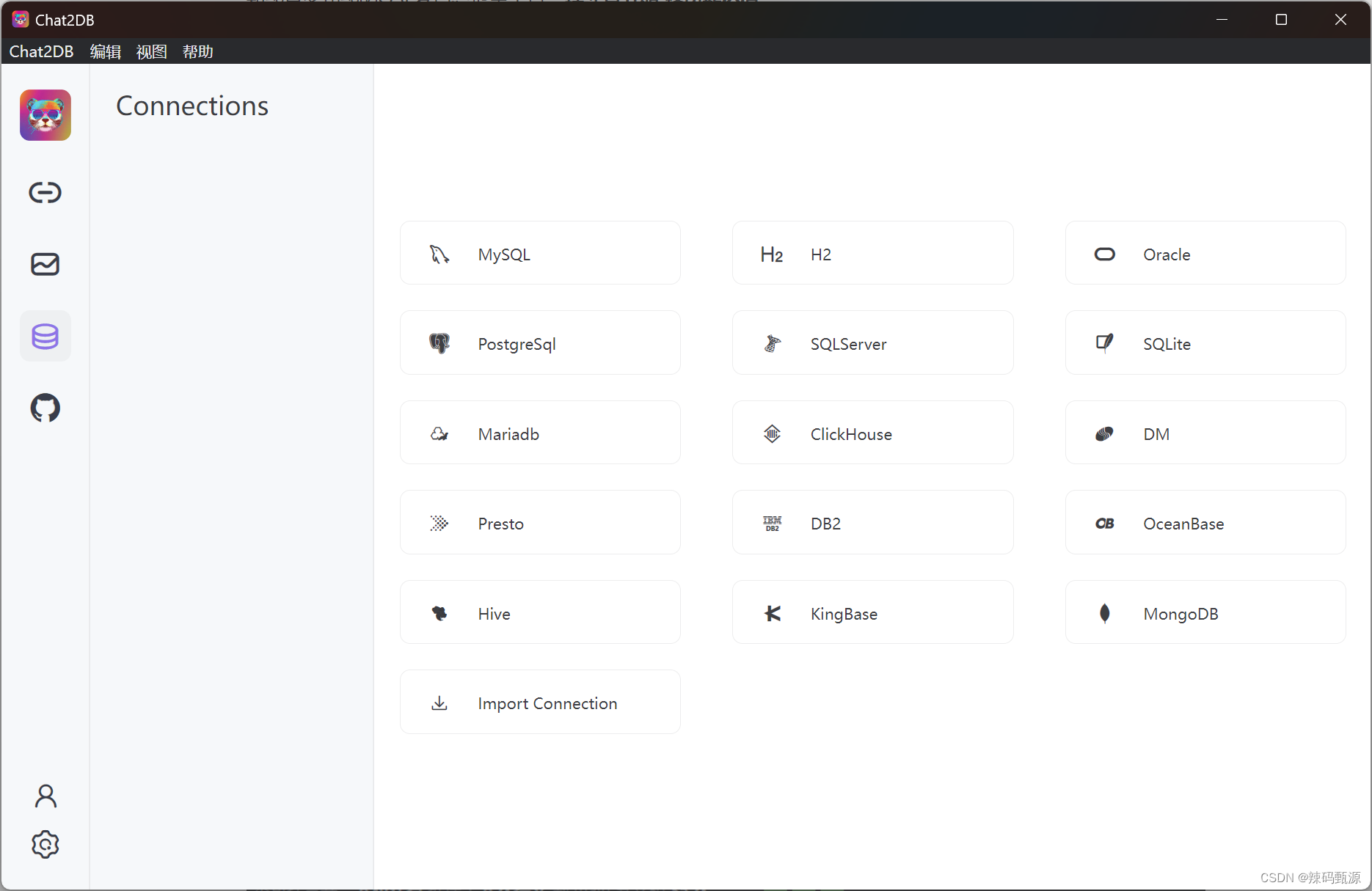
Task: Create an H2 connection
Action: pyautogui.click(x=872, y=253)
